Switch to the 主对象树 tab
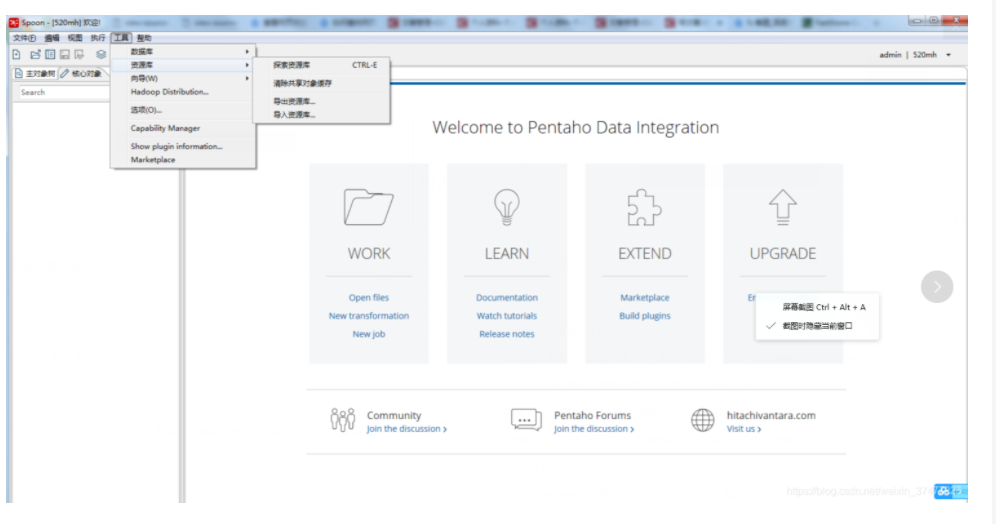Screen dimensions: 996x524 35,74
